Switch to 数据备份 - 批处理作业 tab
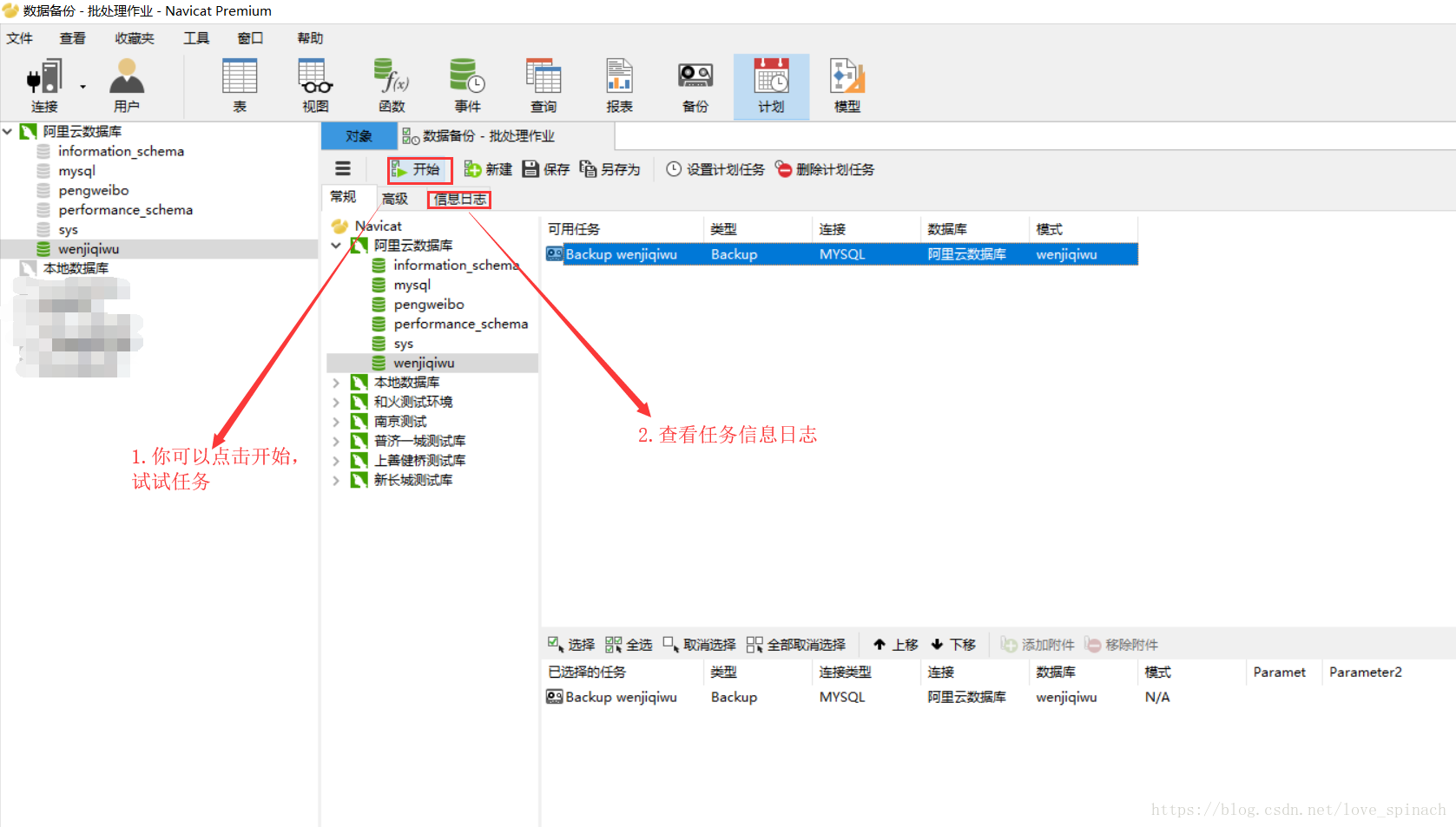The width and height of the screenshot is (1456, 827). [x=506, y=136]
